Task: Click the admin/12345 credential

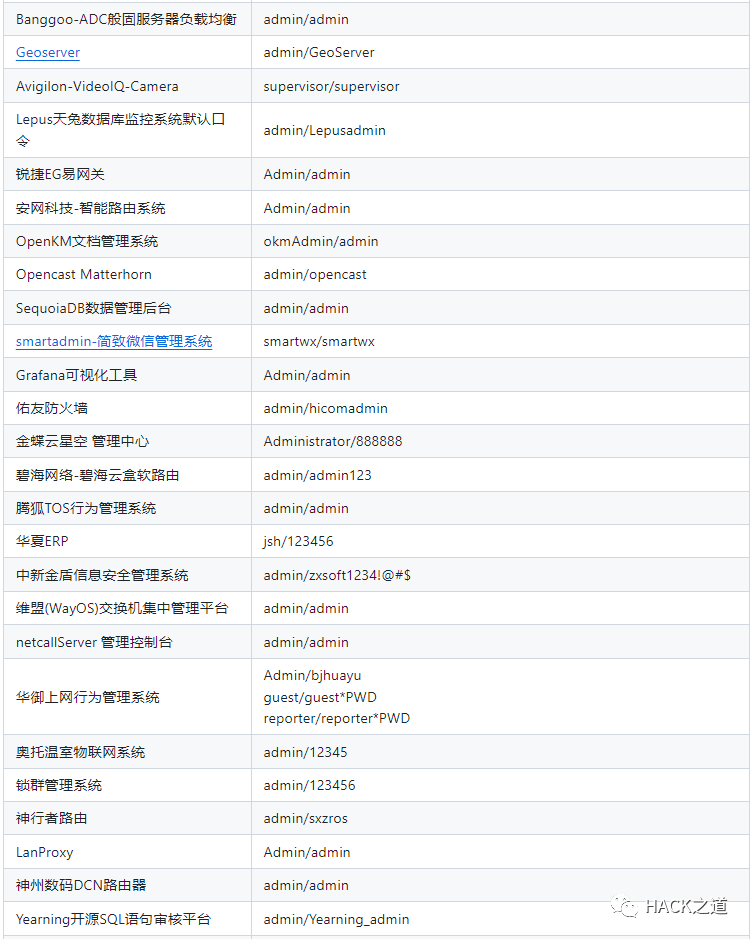Action: pos(305,752)
